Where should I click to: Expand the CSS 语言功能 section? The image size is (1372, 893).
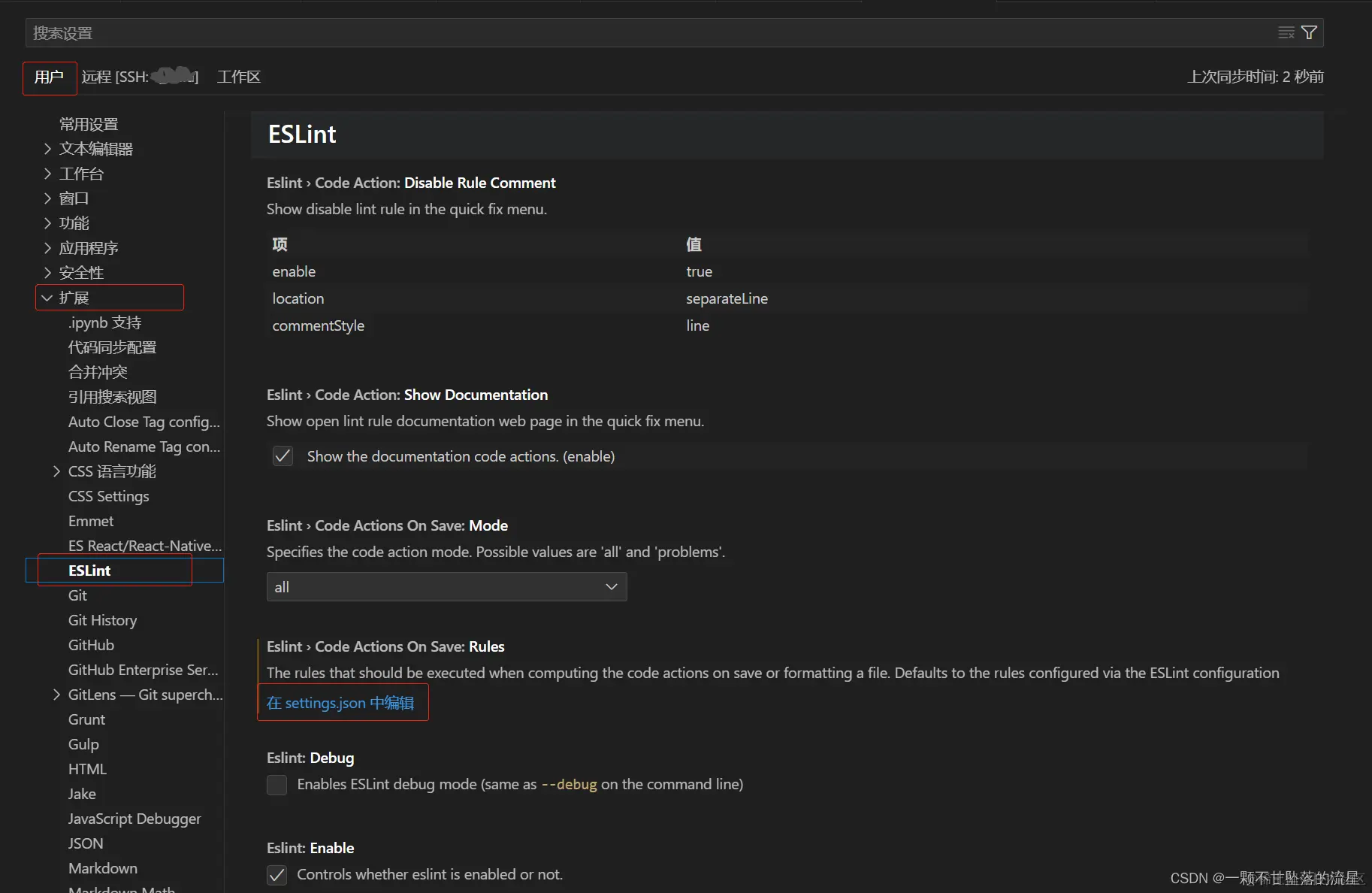tap(56, 471)
